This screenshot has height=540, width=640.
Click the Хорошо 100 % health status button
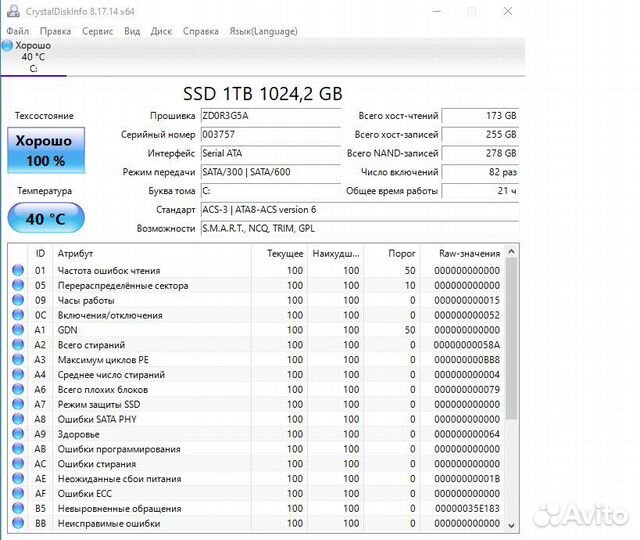[45, 151]
